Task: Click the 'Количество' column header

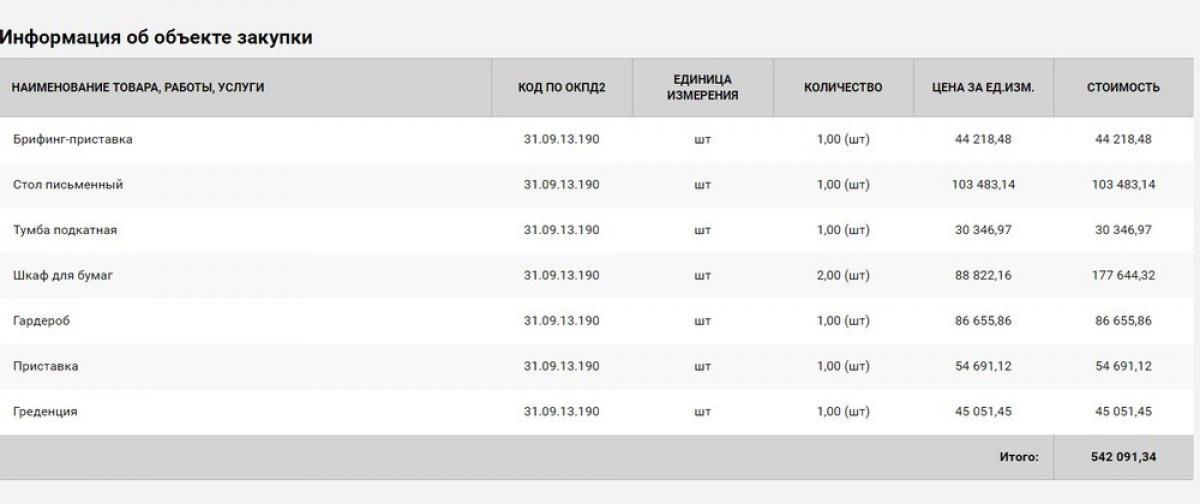Action: click(843, 88)
